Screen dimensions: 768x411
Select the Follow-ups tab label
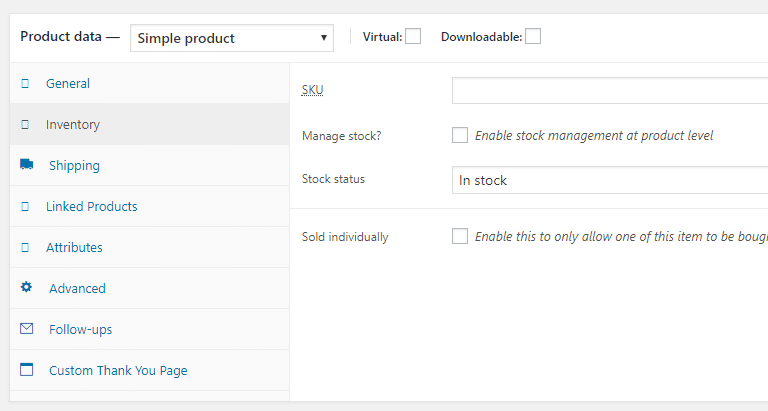[x=80, y=330]
